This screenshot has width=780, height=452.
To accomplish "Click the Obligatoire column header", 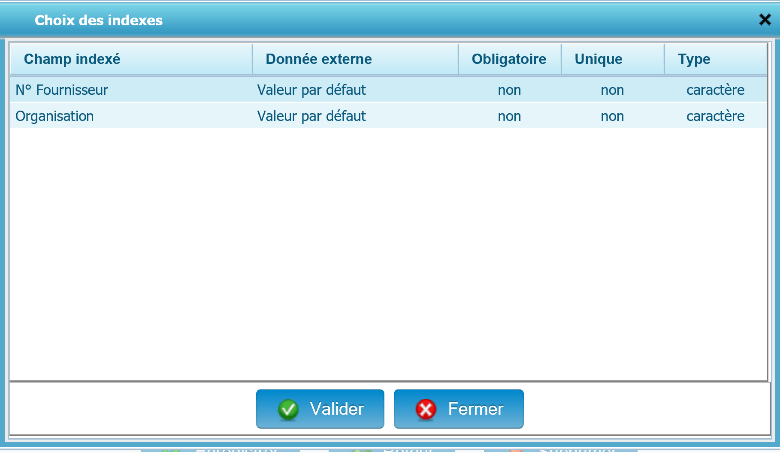I will pos(509,59).
